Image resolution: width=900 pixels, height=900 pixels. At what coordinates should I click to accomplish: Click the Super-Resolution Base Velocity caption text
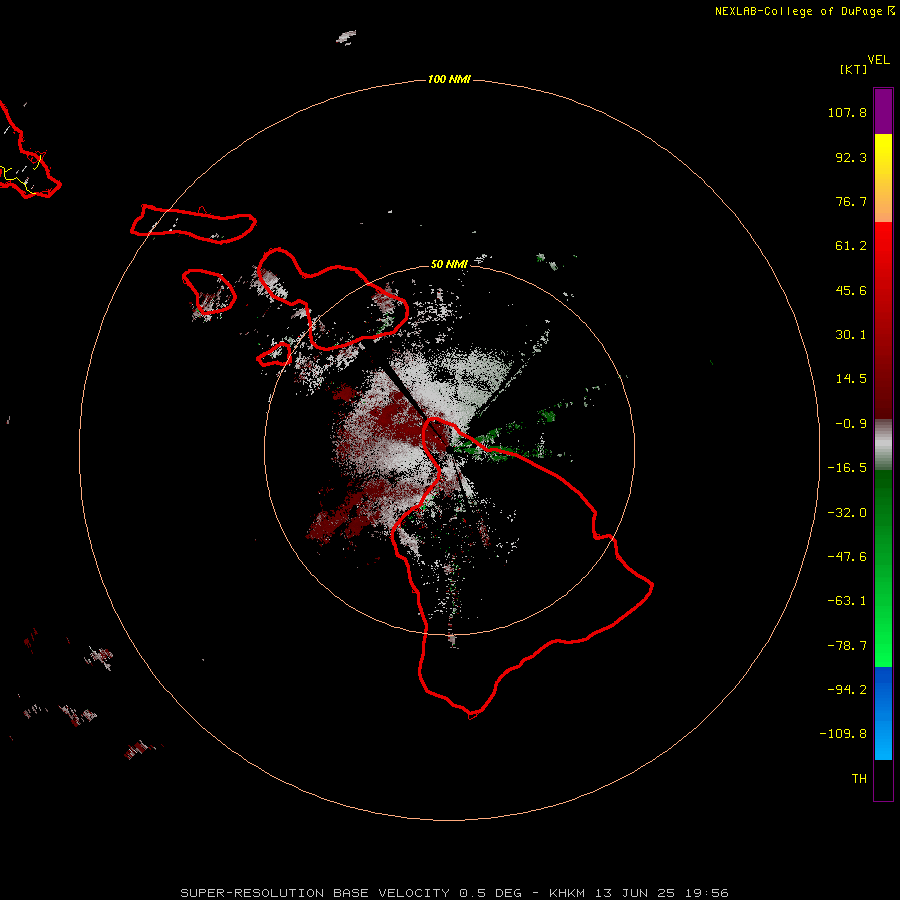click(x=454, y=893)
